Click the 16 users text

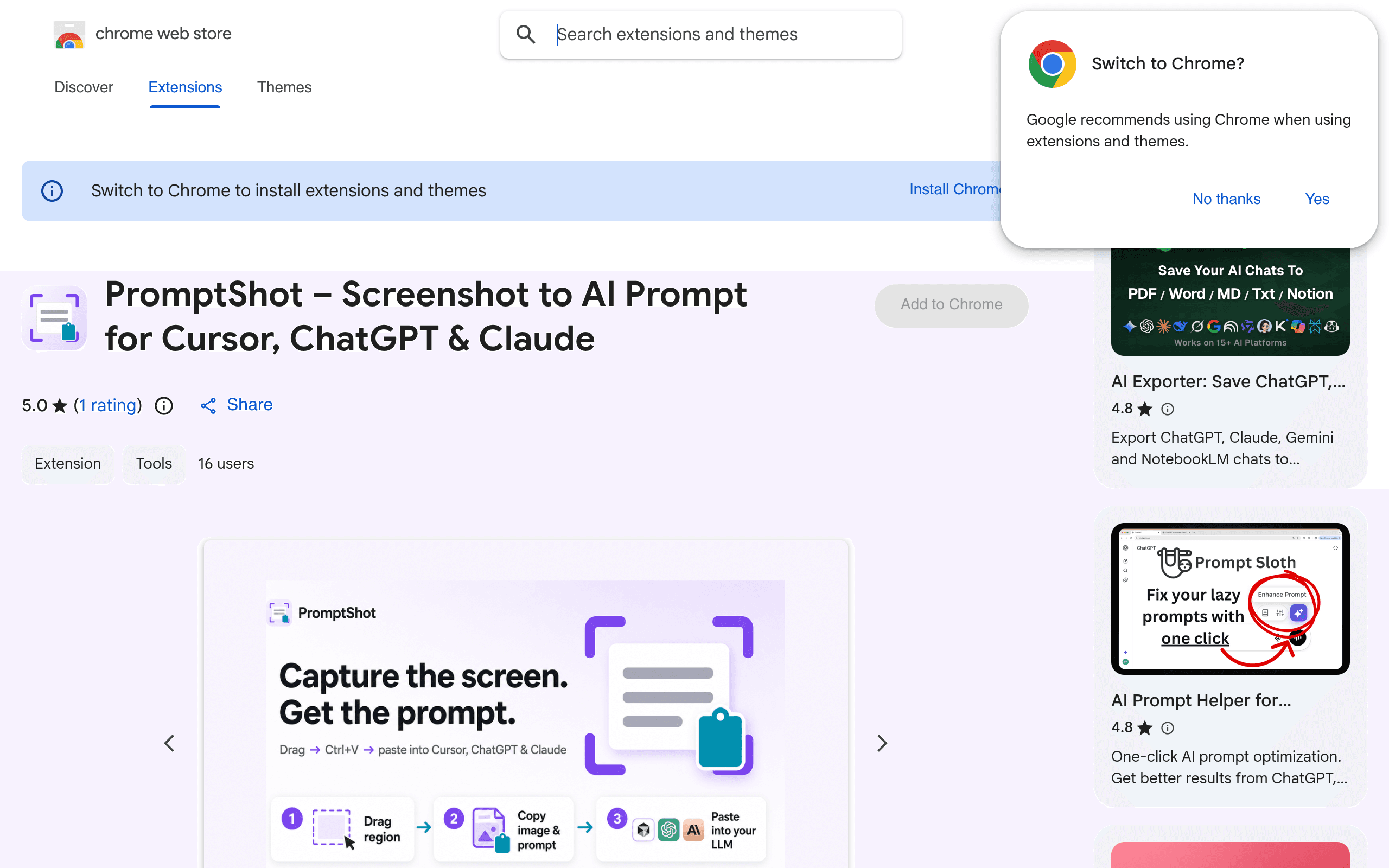tap(226, 464)
